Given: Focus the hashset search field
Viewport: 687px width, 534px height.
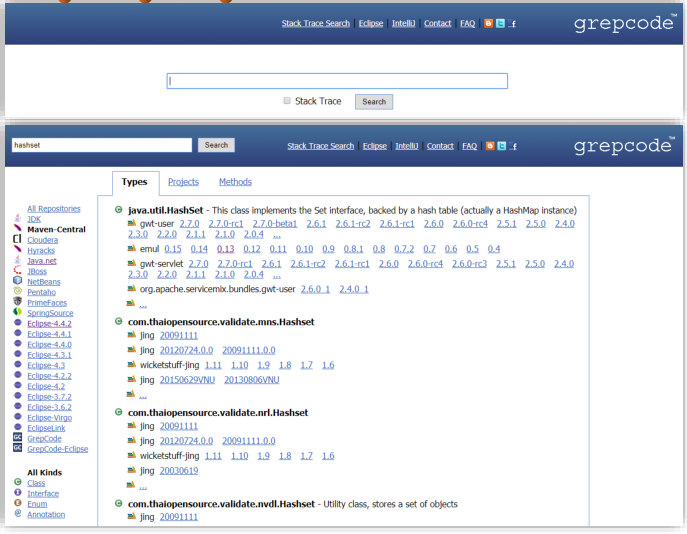Looking at the screenshot, I should click(102, 145).
